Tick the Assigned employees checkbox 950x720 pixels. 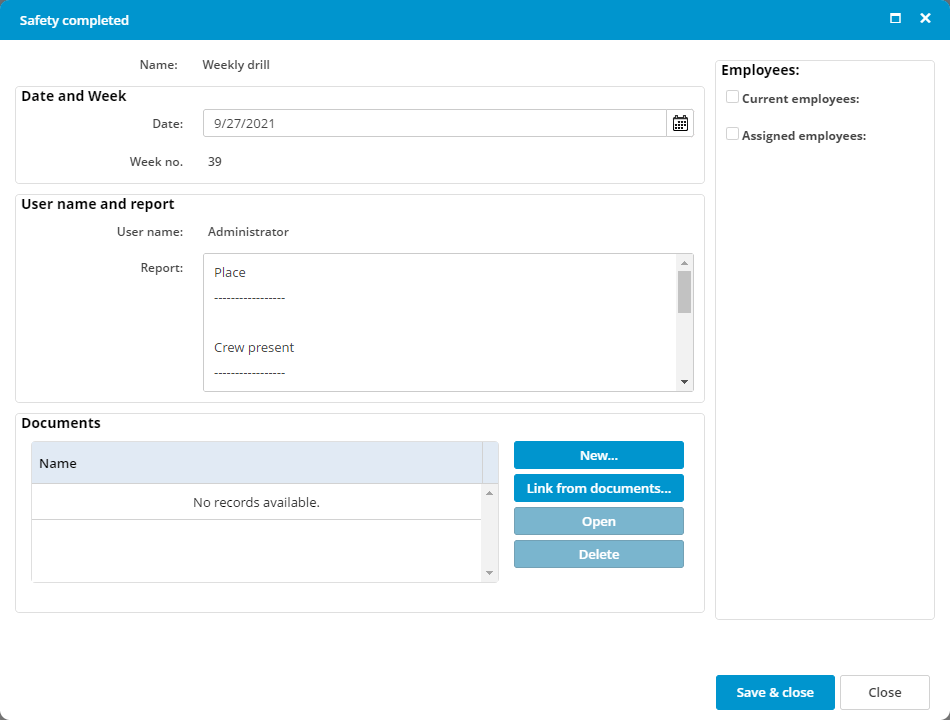coord(733,134)
